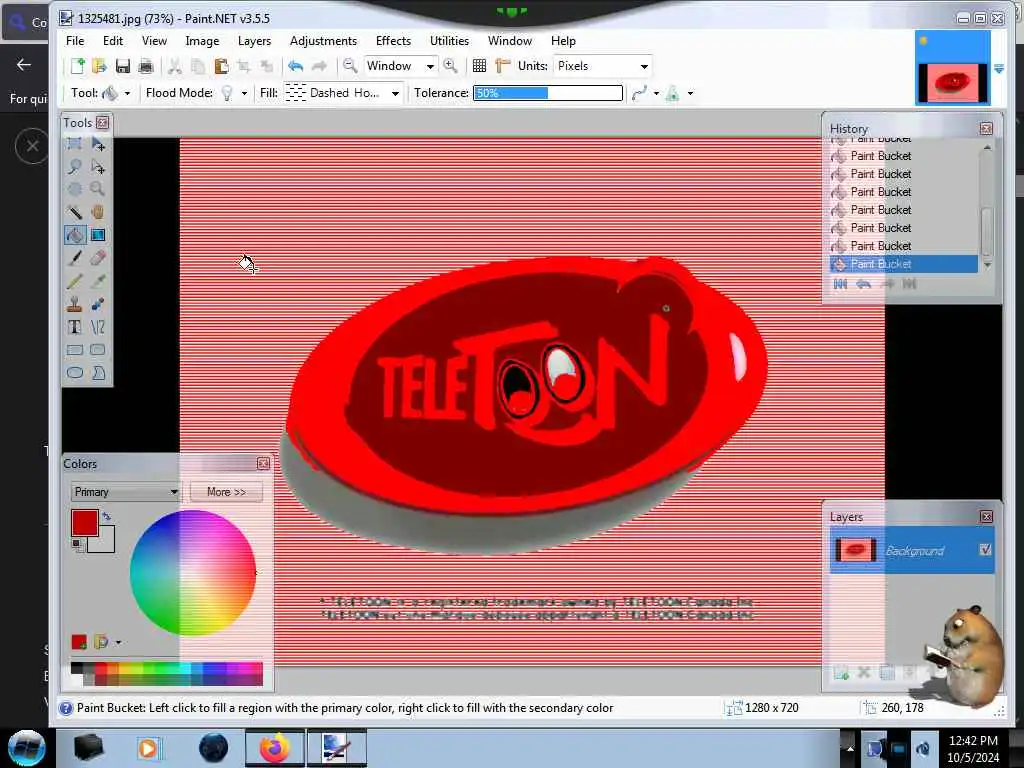Click Rewind to first history step

click(x=840, y=283)
